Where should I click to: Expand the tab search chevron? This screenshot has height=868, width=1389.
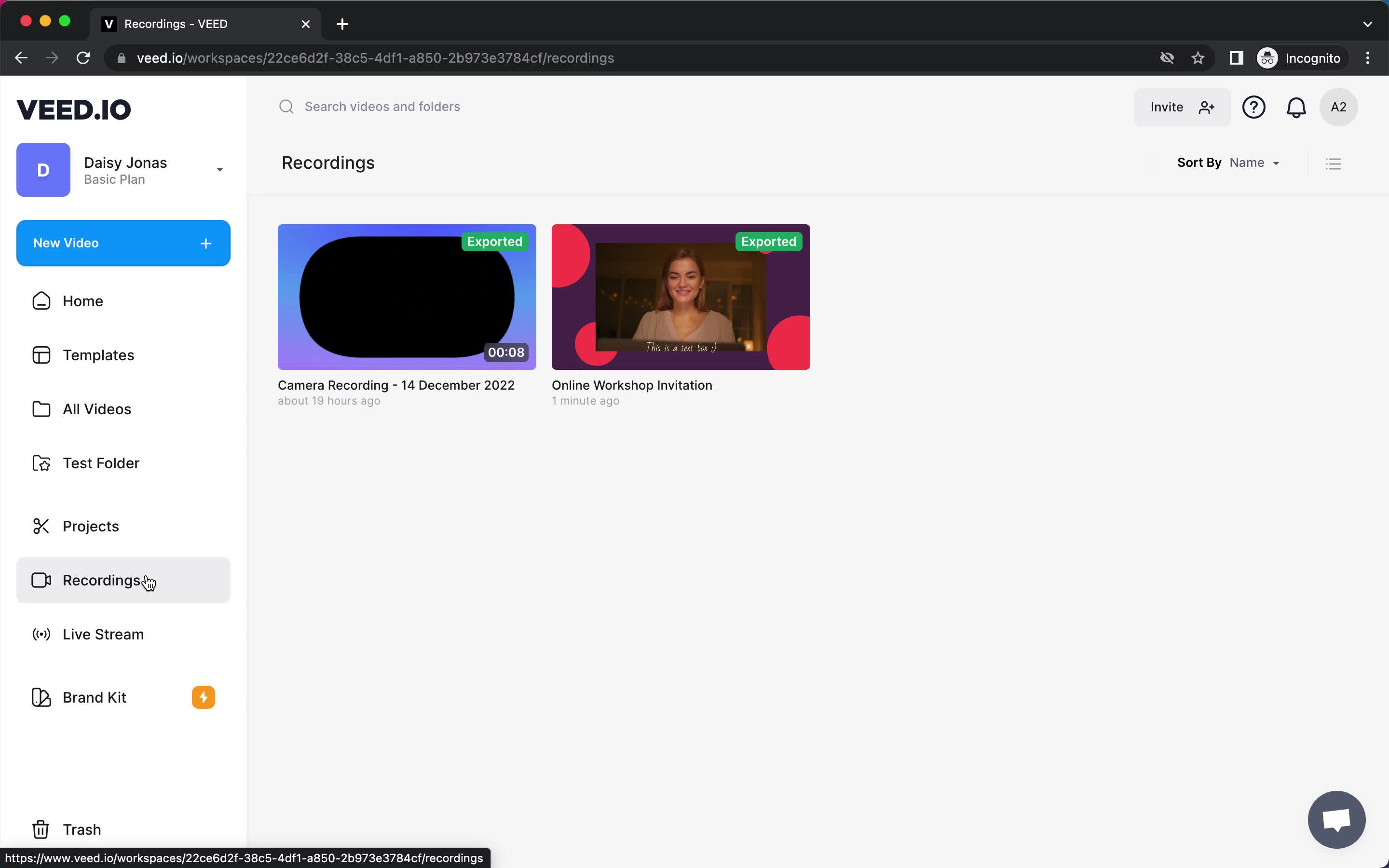[x=1368, y=24]
